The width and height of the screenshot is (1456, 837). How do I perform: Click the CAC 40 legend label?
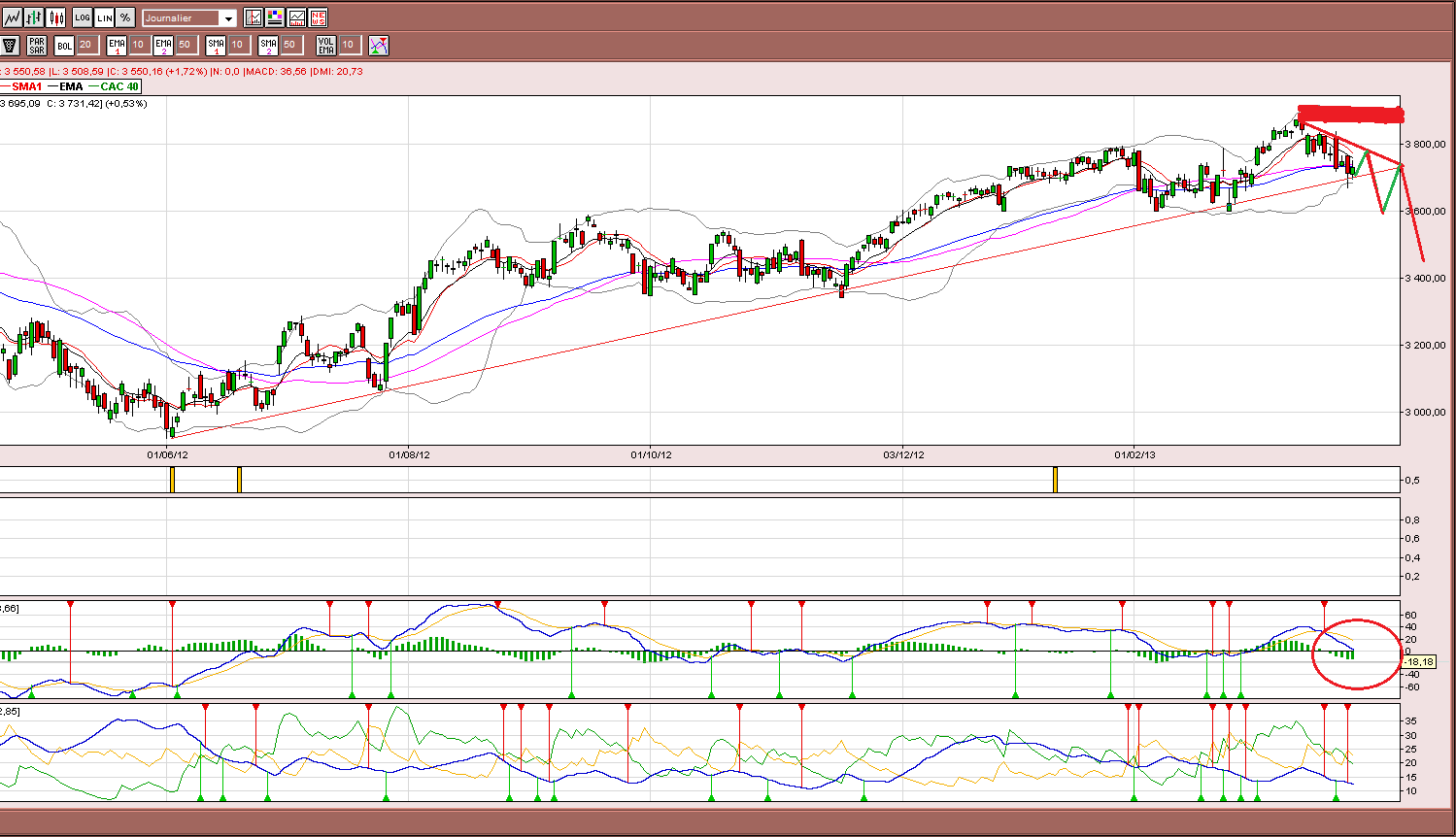tap(119, 86)
